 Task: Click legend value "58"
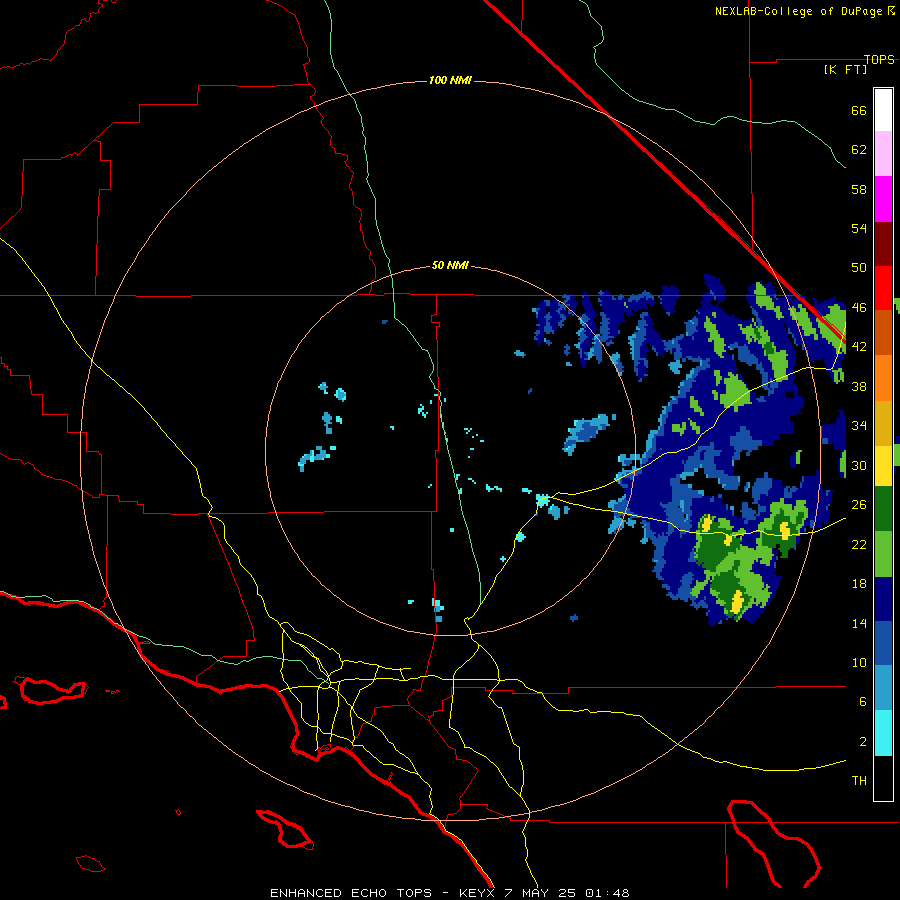[x=859, y=189]
